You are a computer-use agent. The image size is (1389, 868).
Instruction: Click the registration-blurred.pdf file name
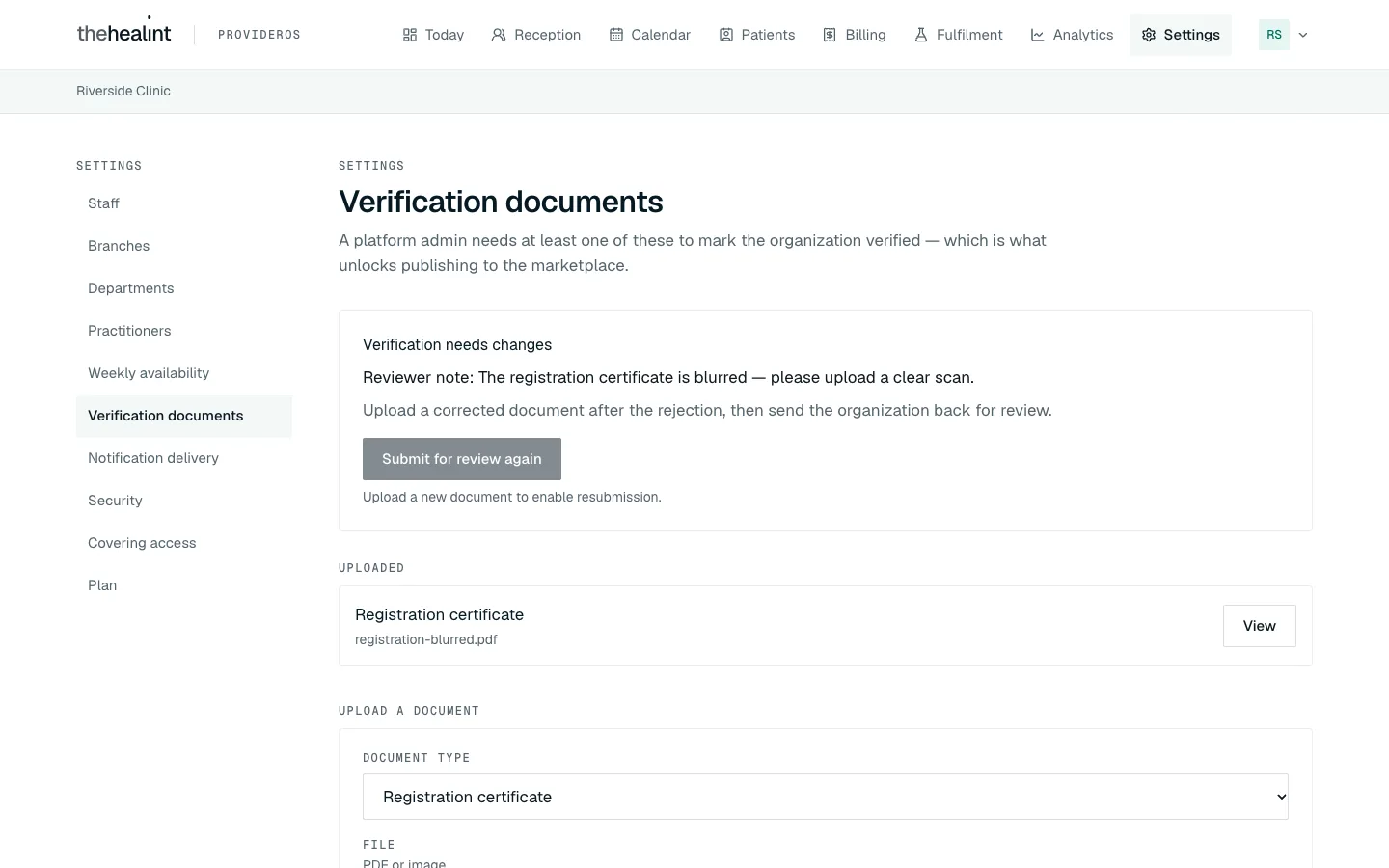(x=426, y=639)
